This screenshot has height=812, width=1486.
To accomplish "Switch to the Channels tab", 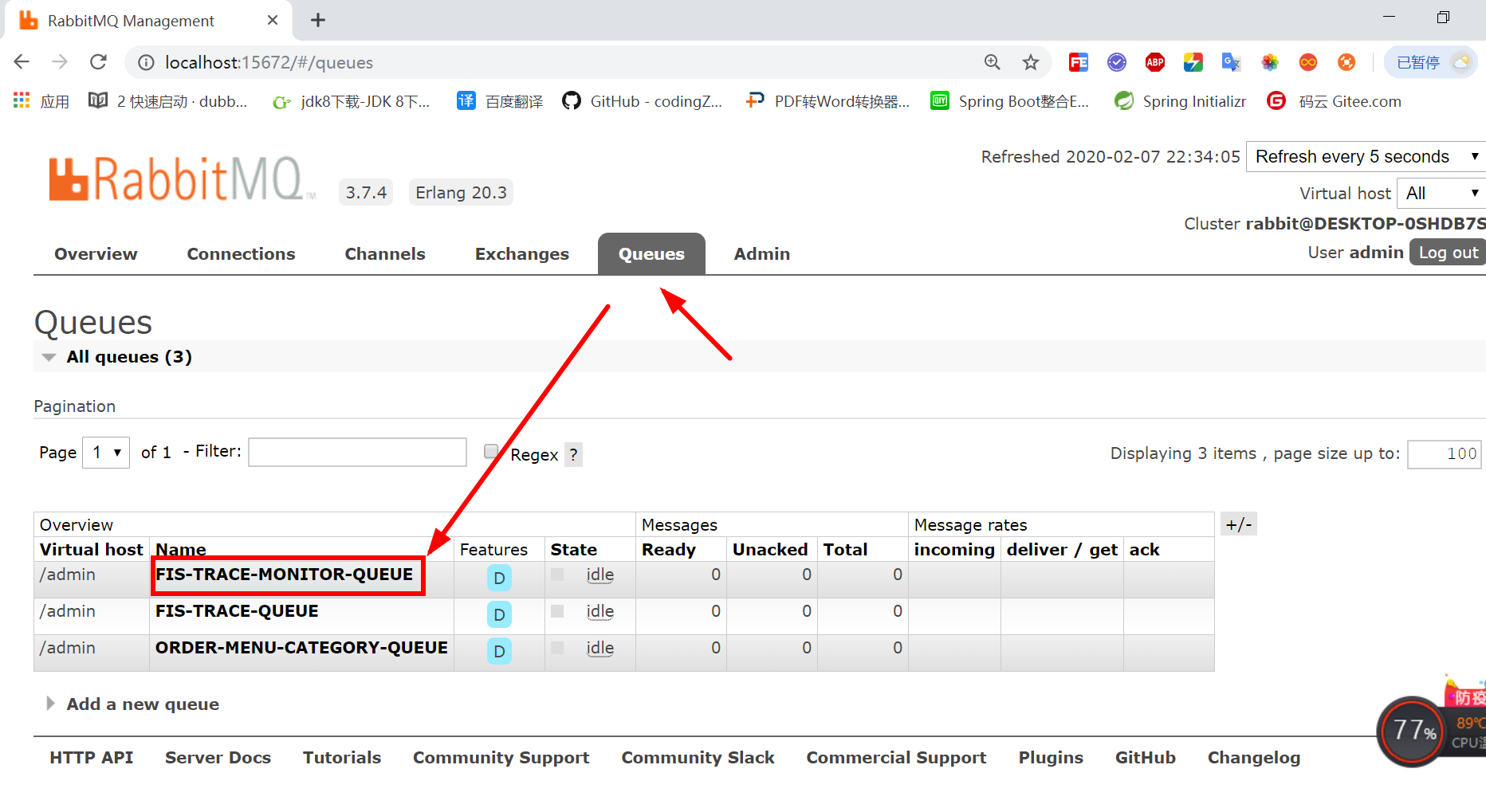I will pyautogui.click(x=385, y=253).
